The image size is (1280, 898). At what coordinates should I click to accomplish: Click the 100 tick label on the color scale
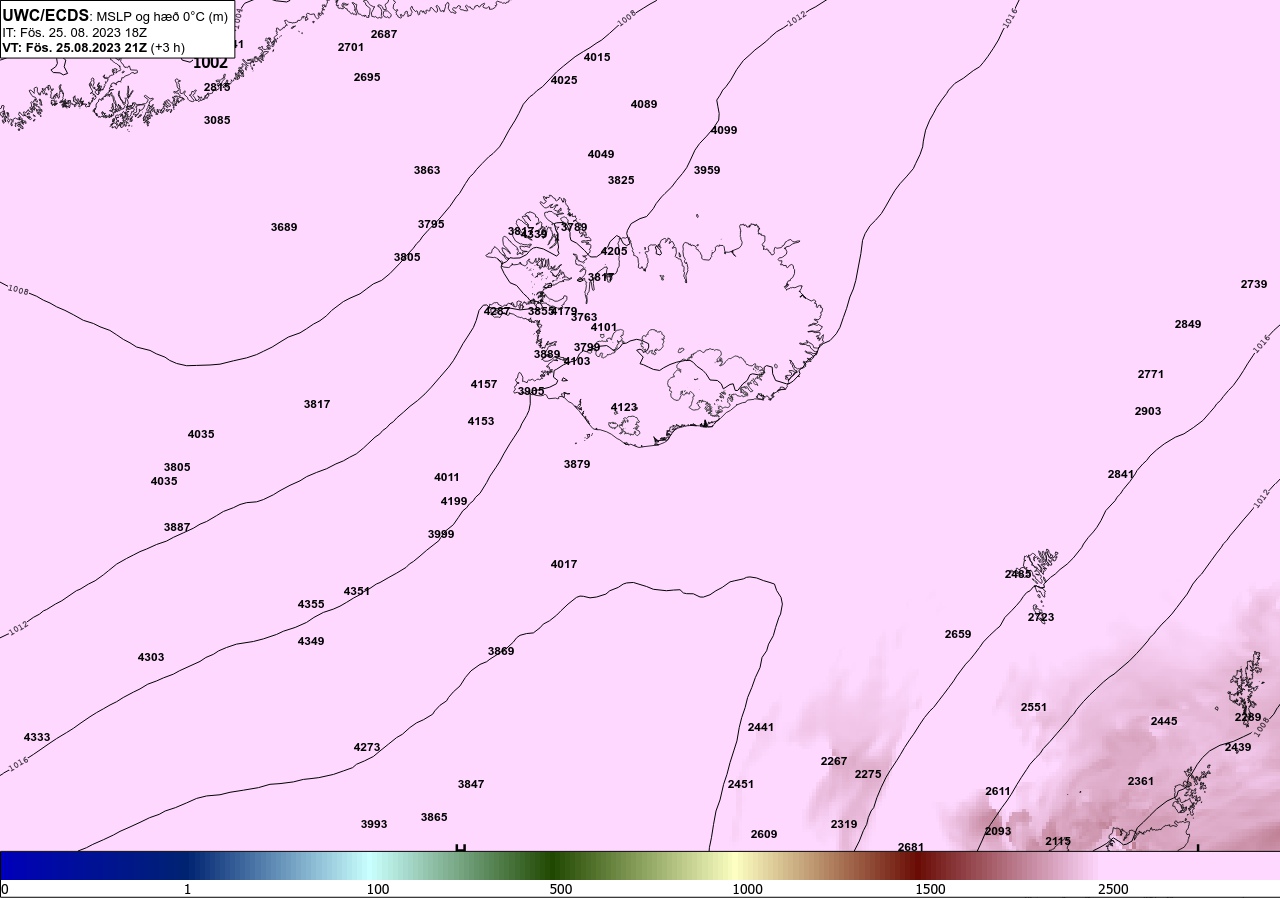tap(378, 889)
